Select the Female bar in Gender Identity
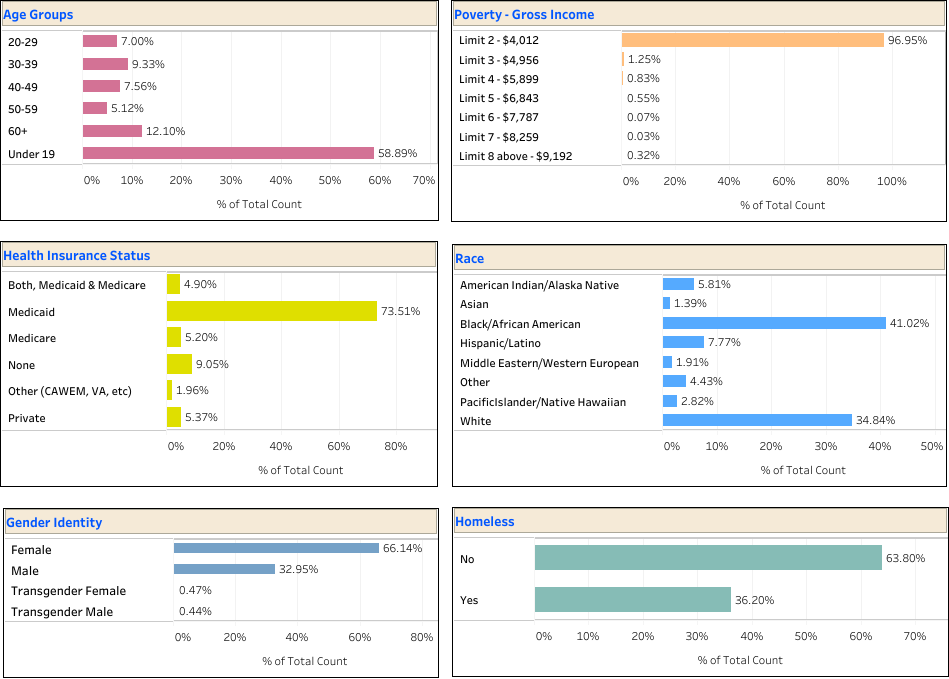949x679 pixels. 280,549
